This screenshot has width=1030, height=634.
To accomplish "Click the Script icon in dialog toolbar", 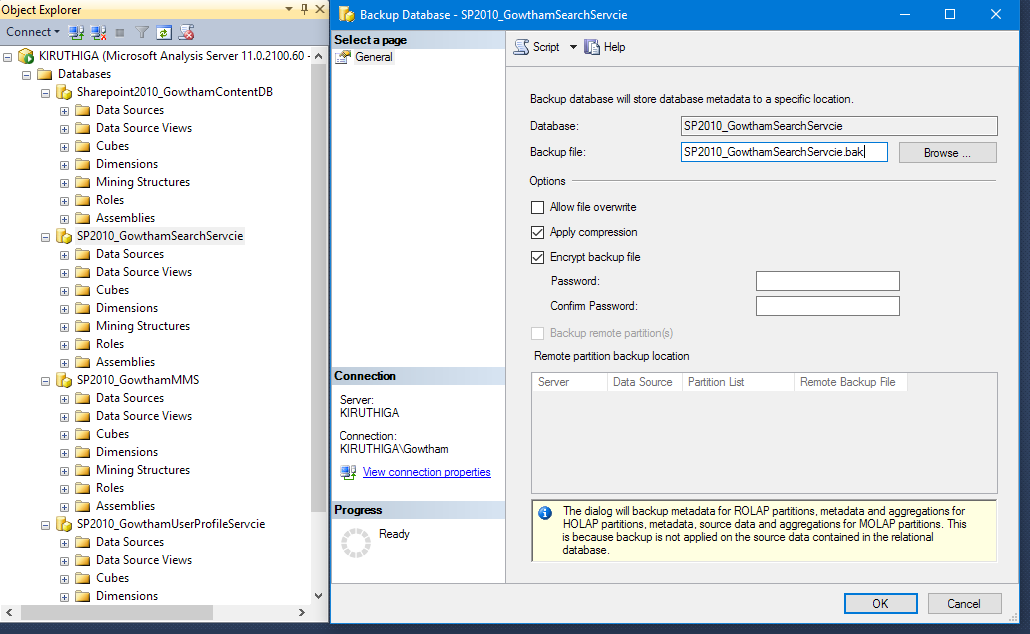I will [x=521, y=47].
